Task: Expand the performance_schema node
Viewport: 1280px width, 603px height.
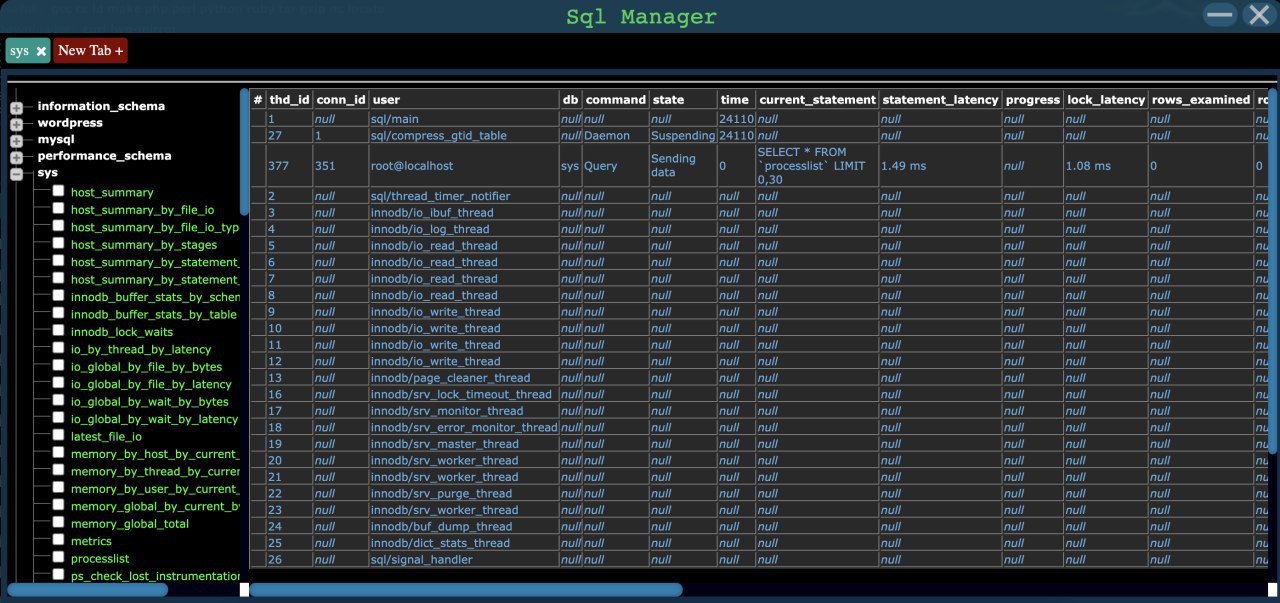Action: [15, 157]
